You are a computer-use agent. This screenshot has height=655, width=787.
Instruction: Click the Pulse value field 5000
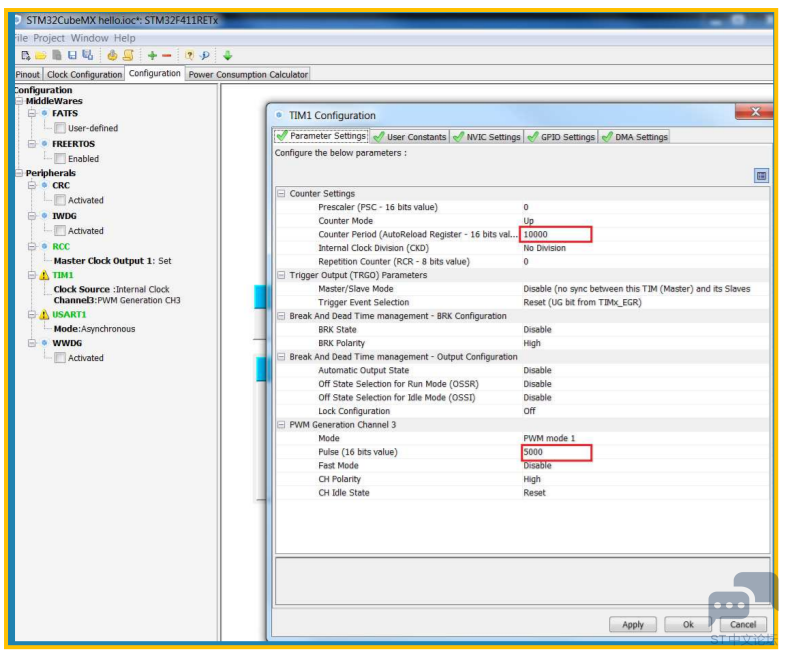pyautogui.click(x=557, y=453)
